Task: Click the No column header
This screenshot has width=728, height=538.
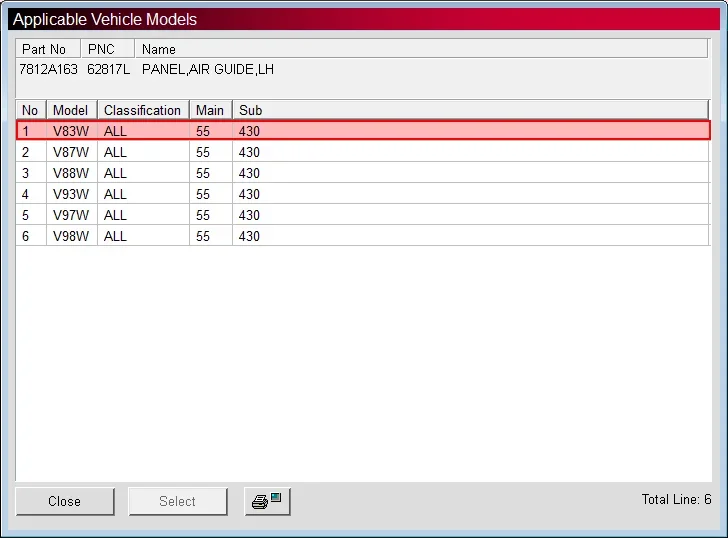Action: (31, 110)
